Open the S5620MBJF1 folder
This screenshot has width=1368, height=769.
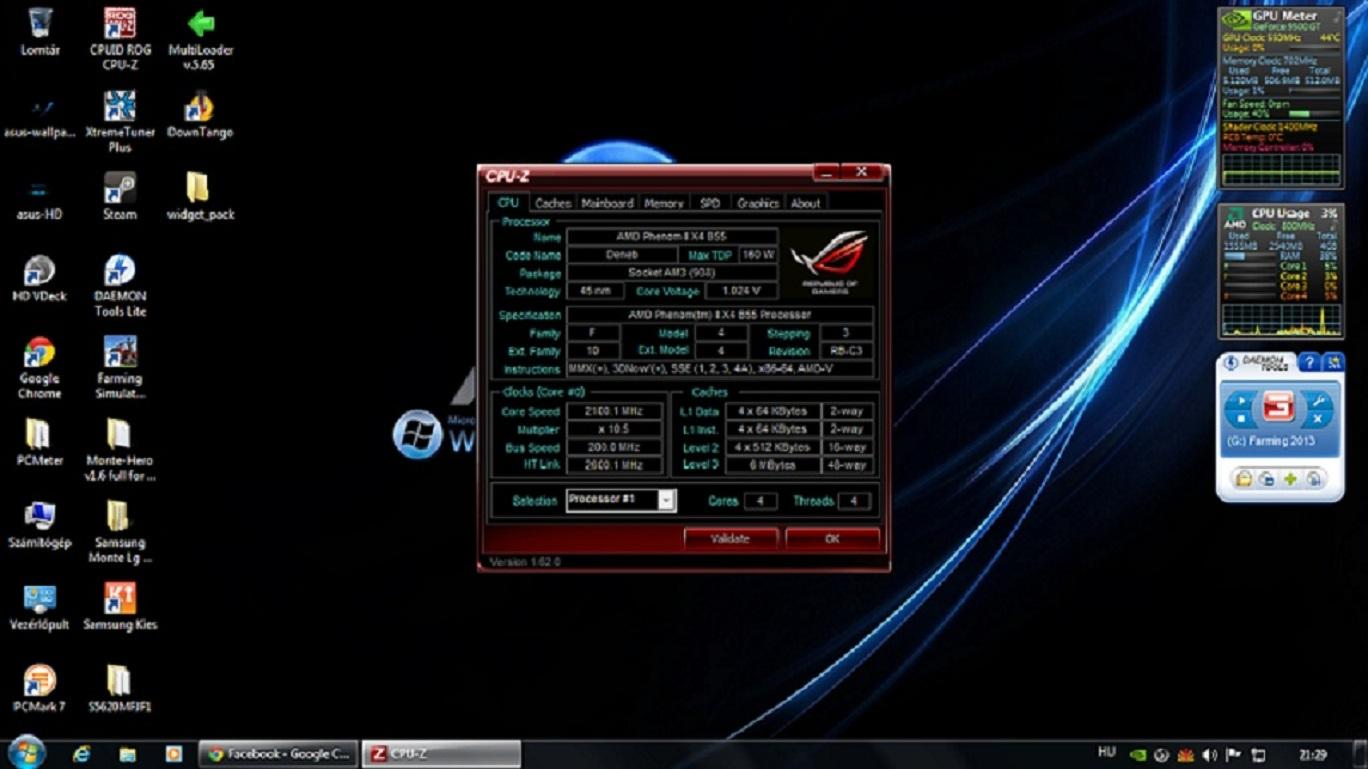[120, 689]
